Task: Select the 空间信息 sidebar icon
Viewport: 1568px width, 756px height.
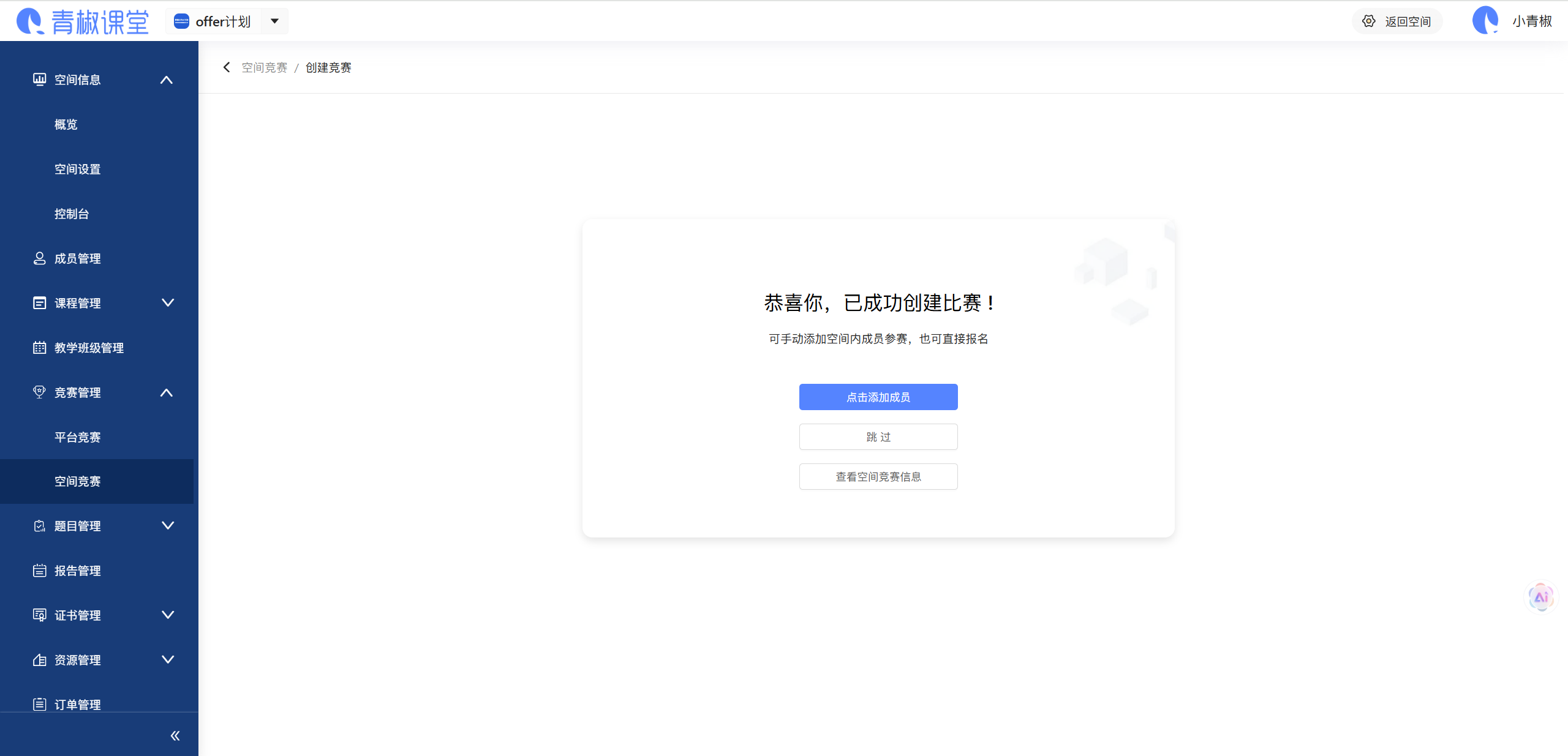Action: click(39, 79)
